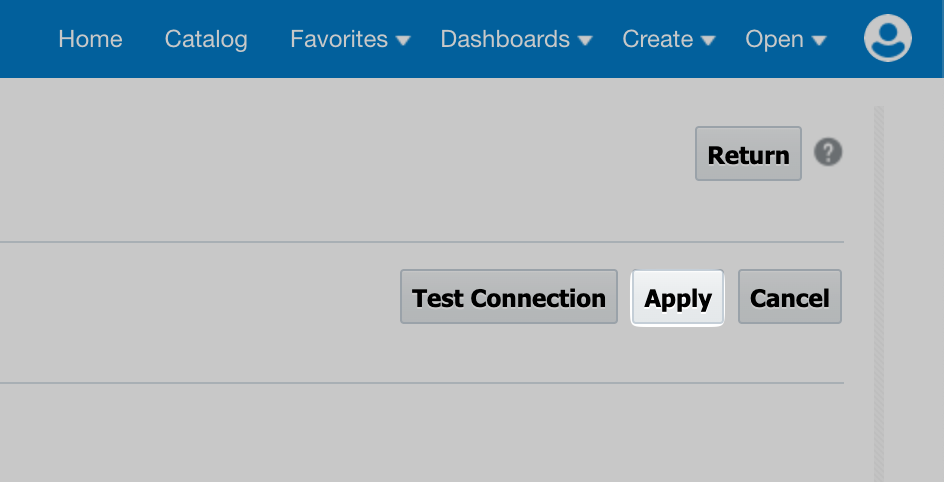Click the arrow beside Dashboards
This screenshot has width=944, height=482.
point(585,40)
